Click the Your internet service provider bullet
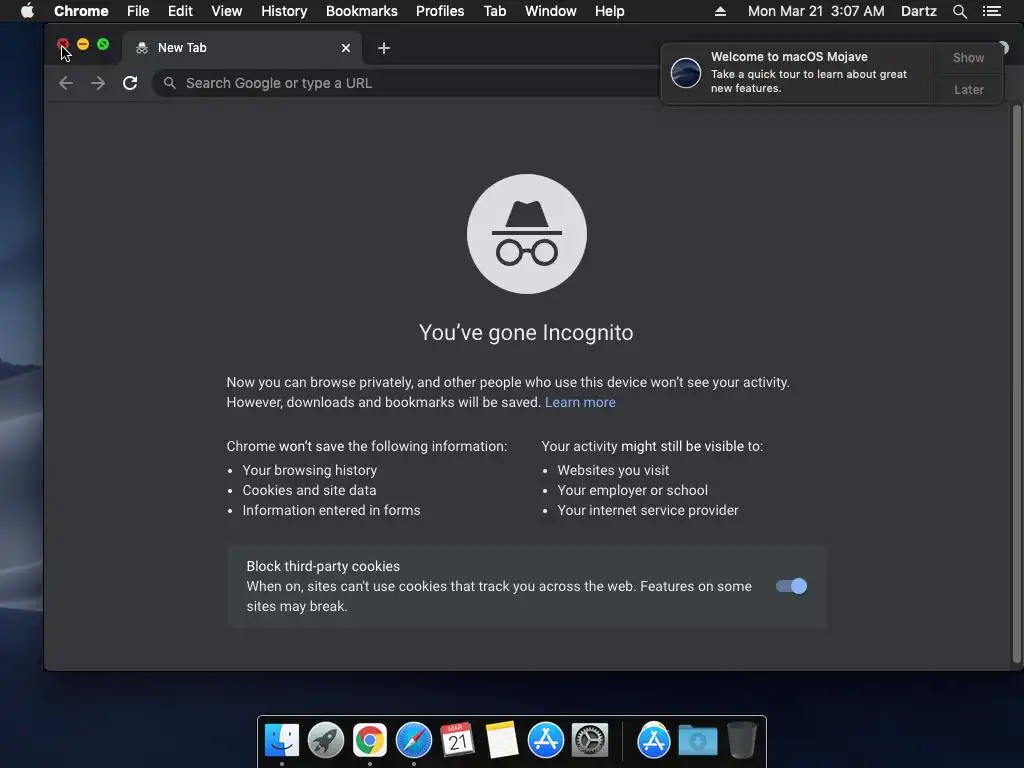Viewport: 1024px width, 768px height. click(x=648, y=511)
